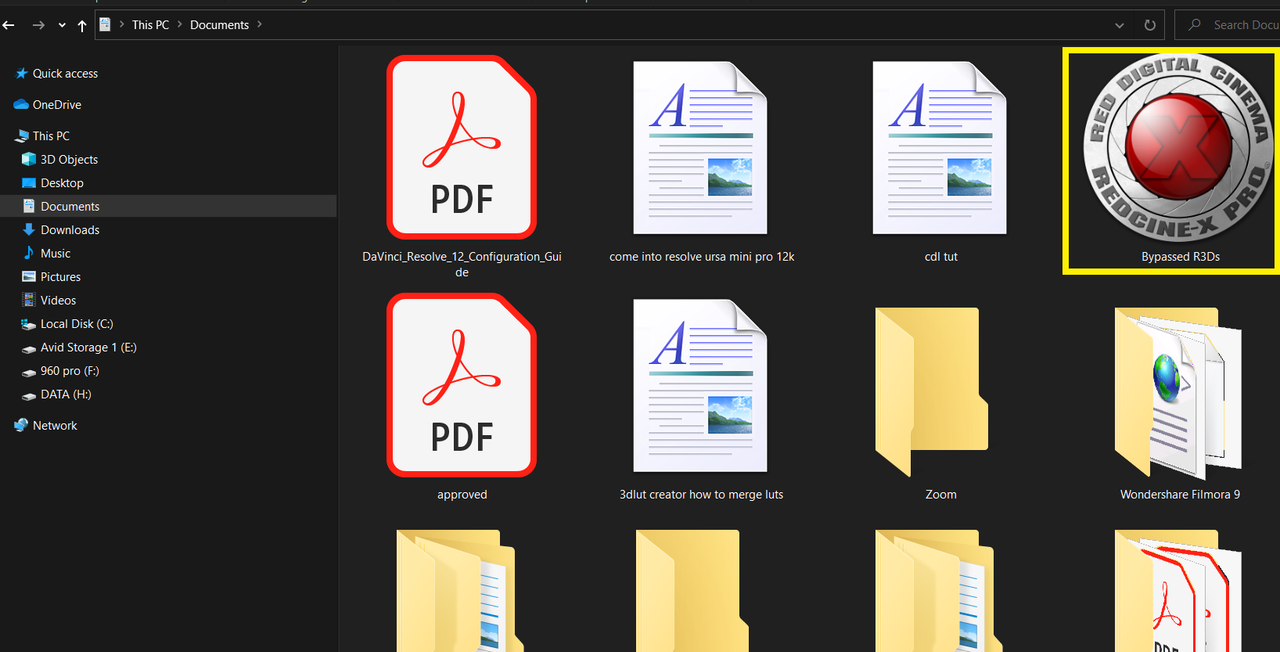Select the bottom-row folder containing a PDF
Viewport: 1280px width, 652px height.
pos(1178,591)
